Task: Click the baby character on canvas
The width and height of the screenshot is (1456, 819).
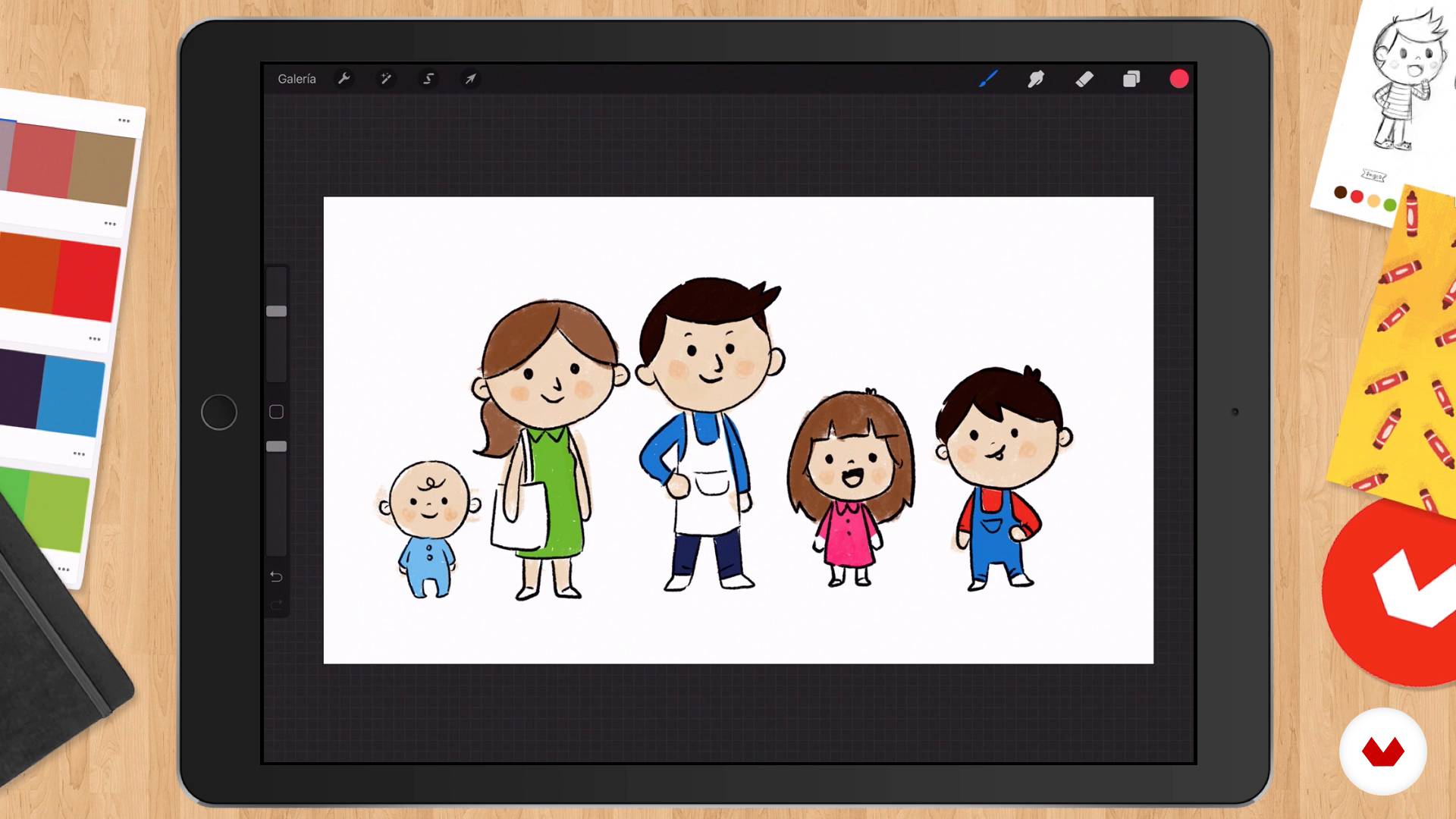Action: [429, 529]
